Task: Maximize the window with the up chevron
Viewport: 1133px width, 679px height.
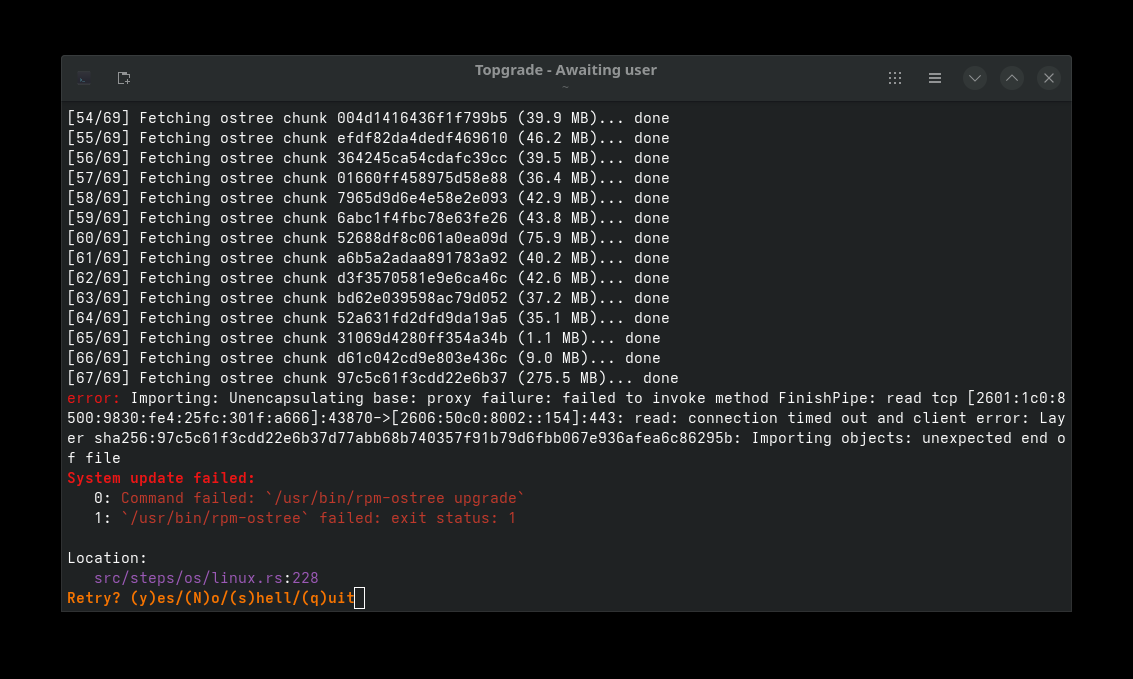Action: tap(1012, 78)
